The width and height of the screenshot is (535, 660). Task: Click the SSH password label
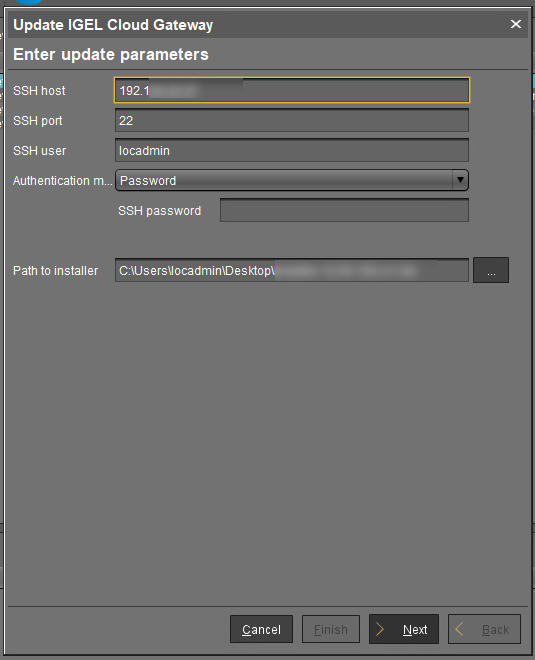coord(160,211)
